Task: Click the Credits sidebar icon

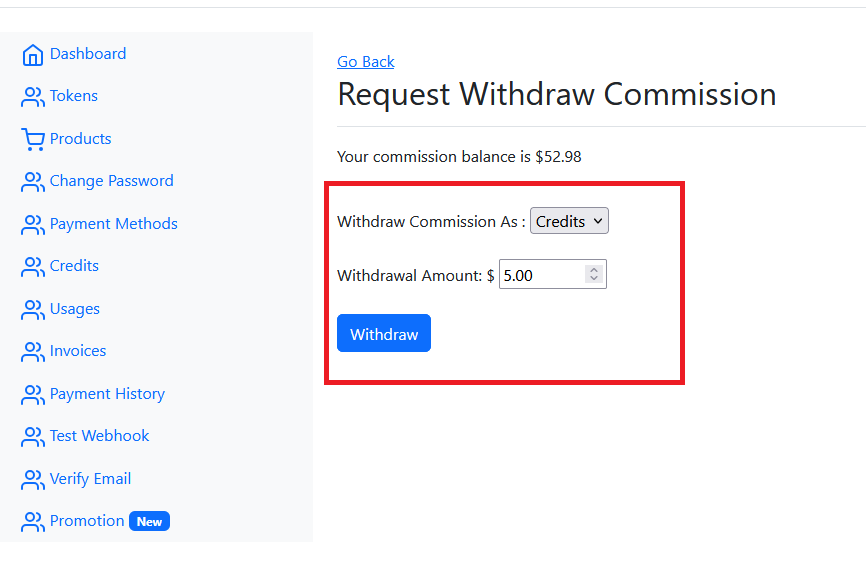Action: pyautogui.click(x=33, y=267)
